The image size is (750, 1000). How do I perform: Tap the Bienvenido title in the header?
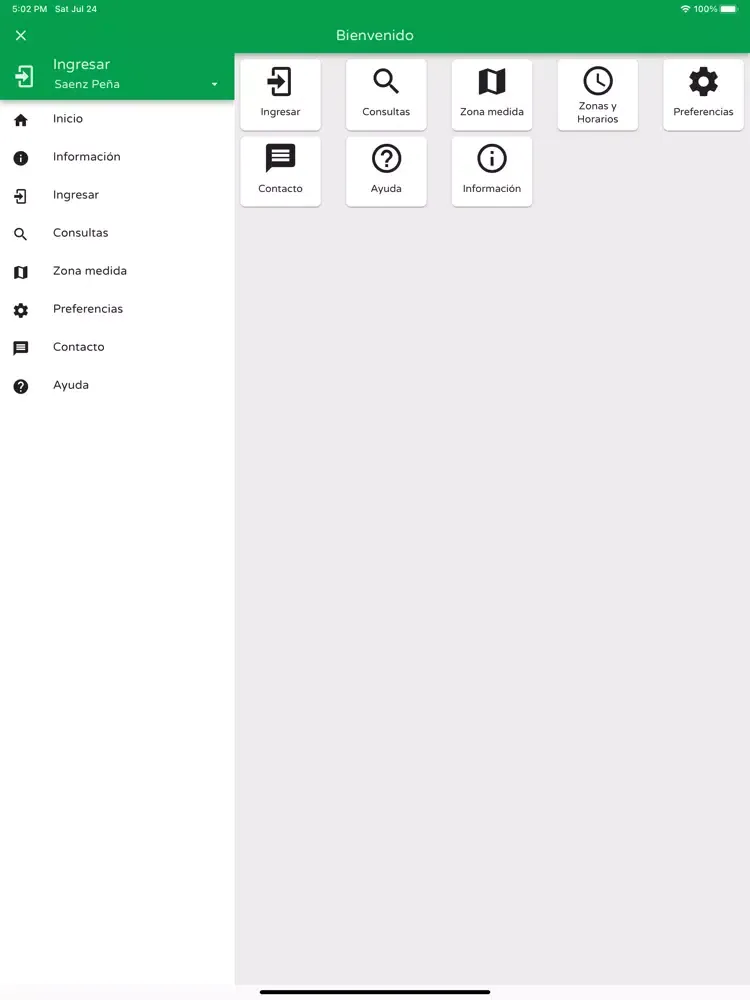(x=375, y=36)
